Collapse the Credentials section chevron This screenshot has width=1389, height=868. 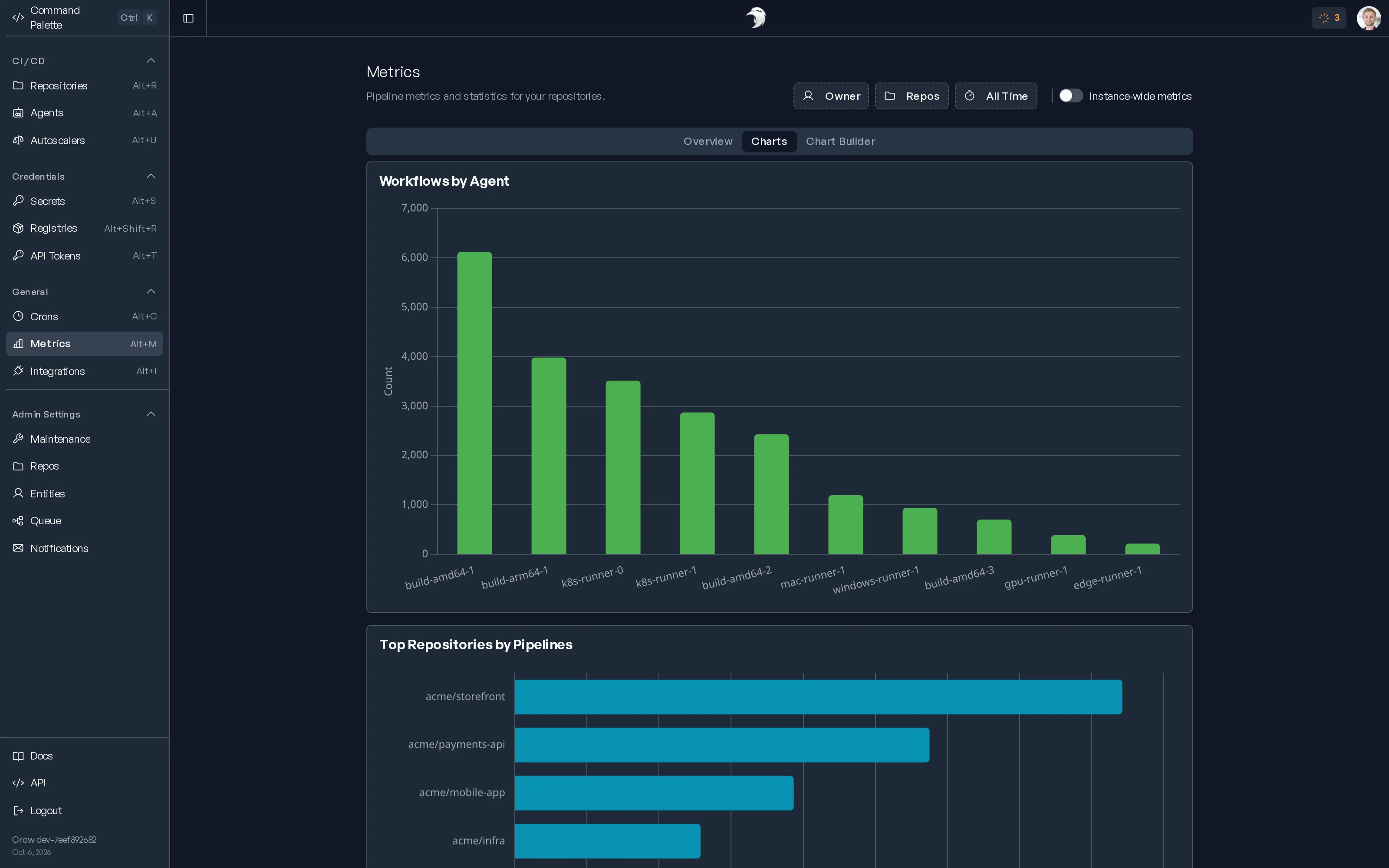[x=151, y=176]
